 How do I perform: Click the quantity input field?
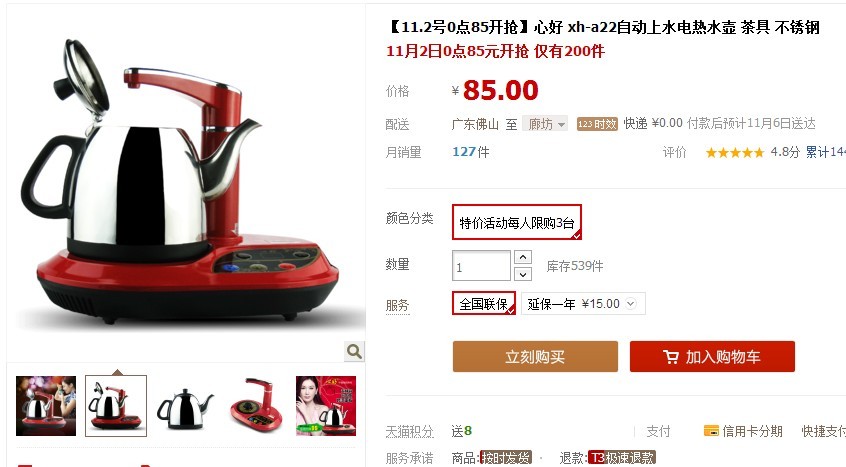(x=481, y=266)
